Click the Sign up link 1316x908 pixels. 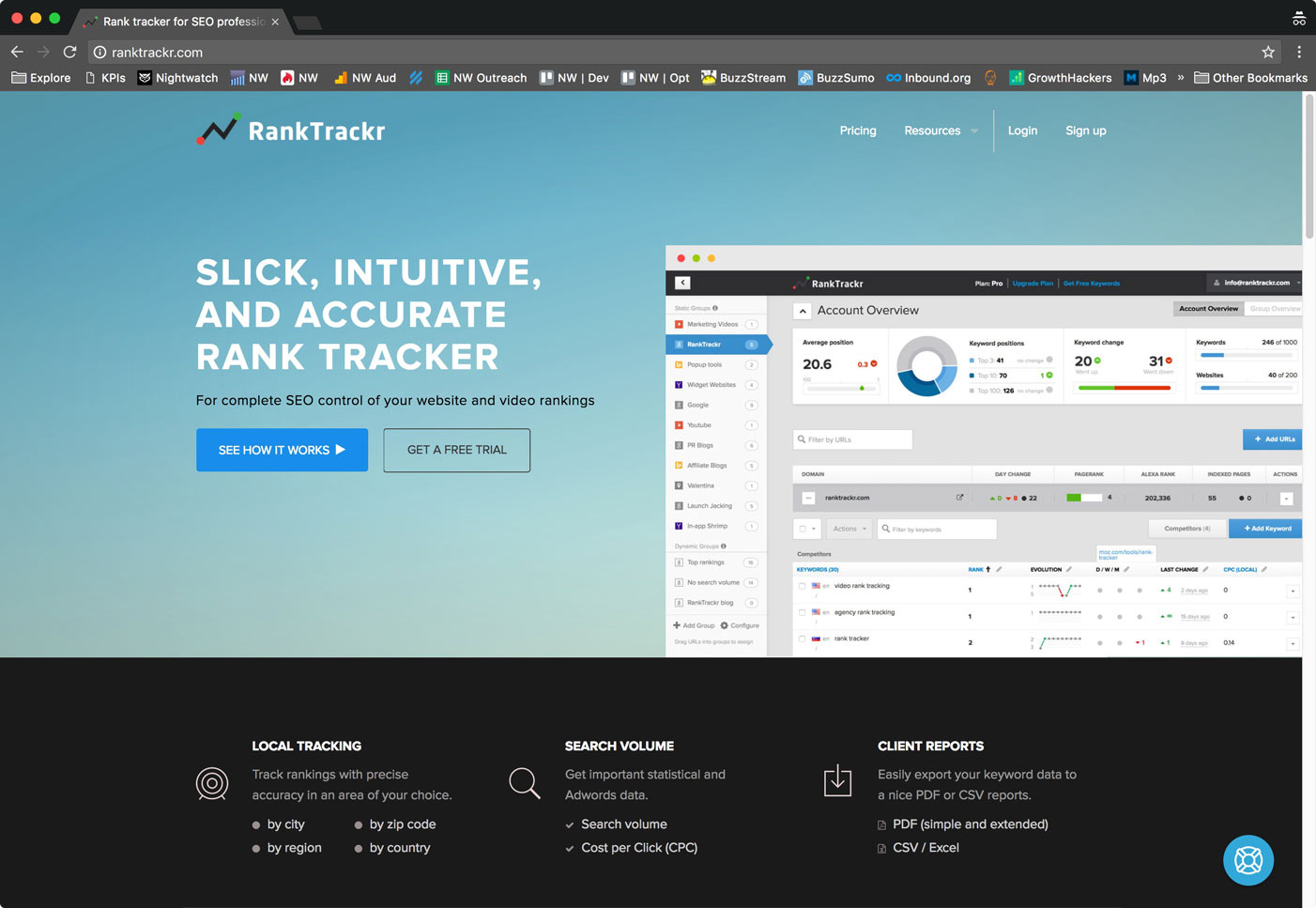(1085, 131)
